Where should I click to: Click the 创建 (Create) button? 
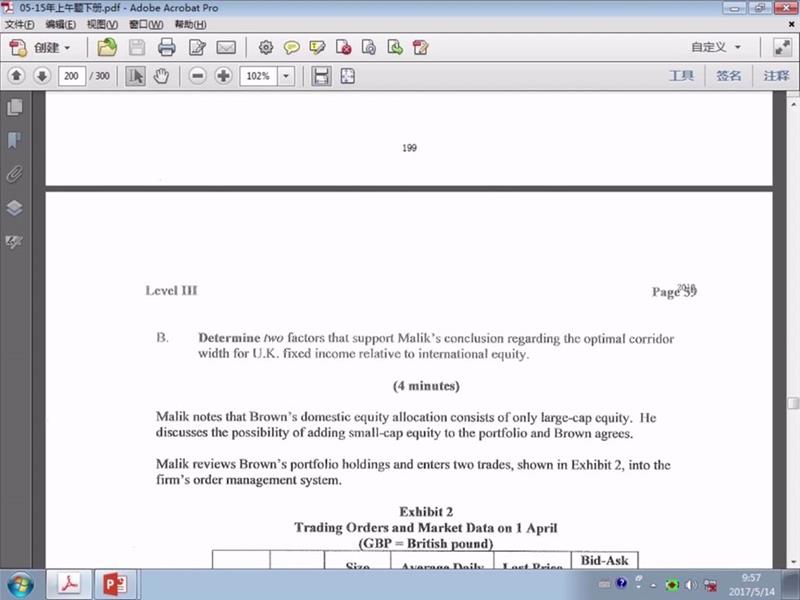tap(40, 48)
